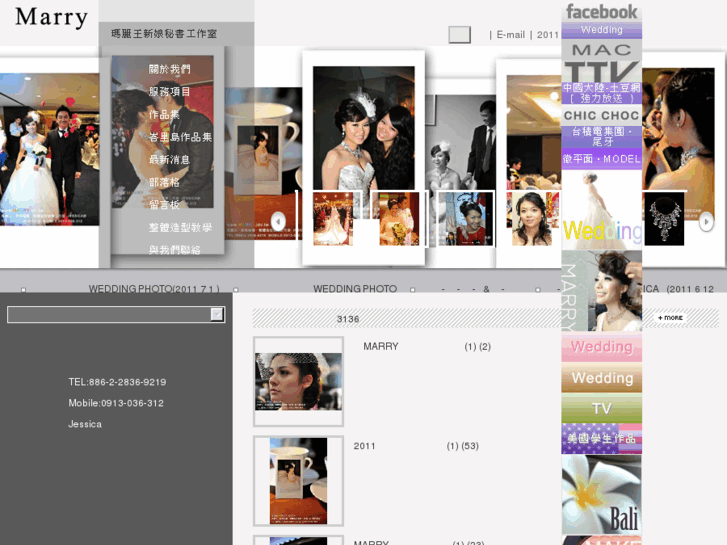Open the 作品集 menu item
Image resolution: width=727 pixels, height=545 pixels.
coord(164,114)
